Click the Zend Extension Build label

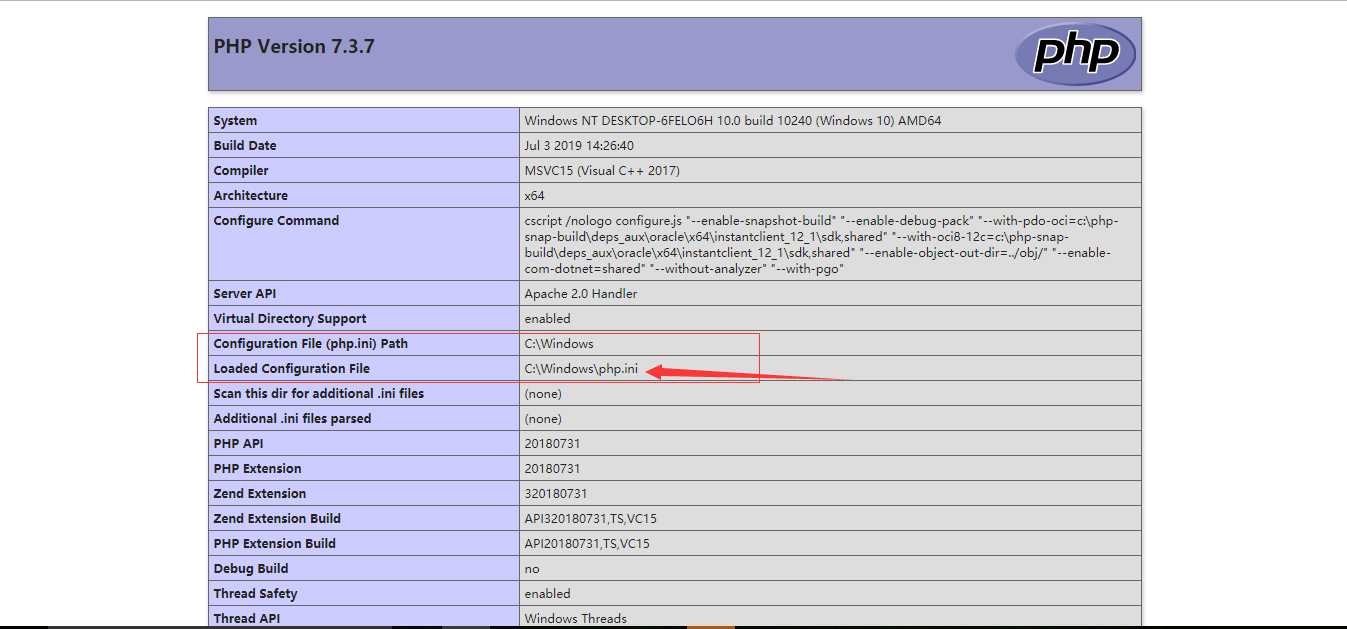point(277,519)
